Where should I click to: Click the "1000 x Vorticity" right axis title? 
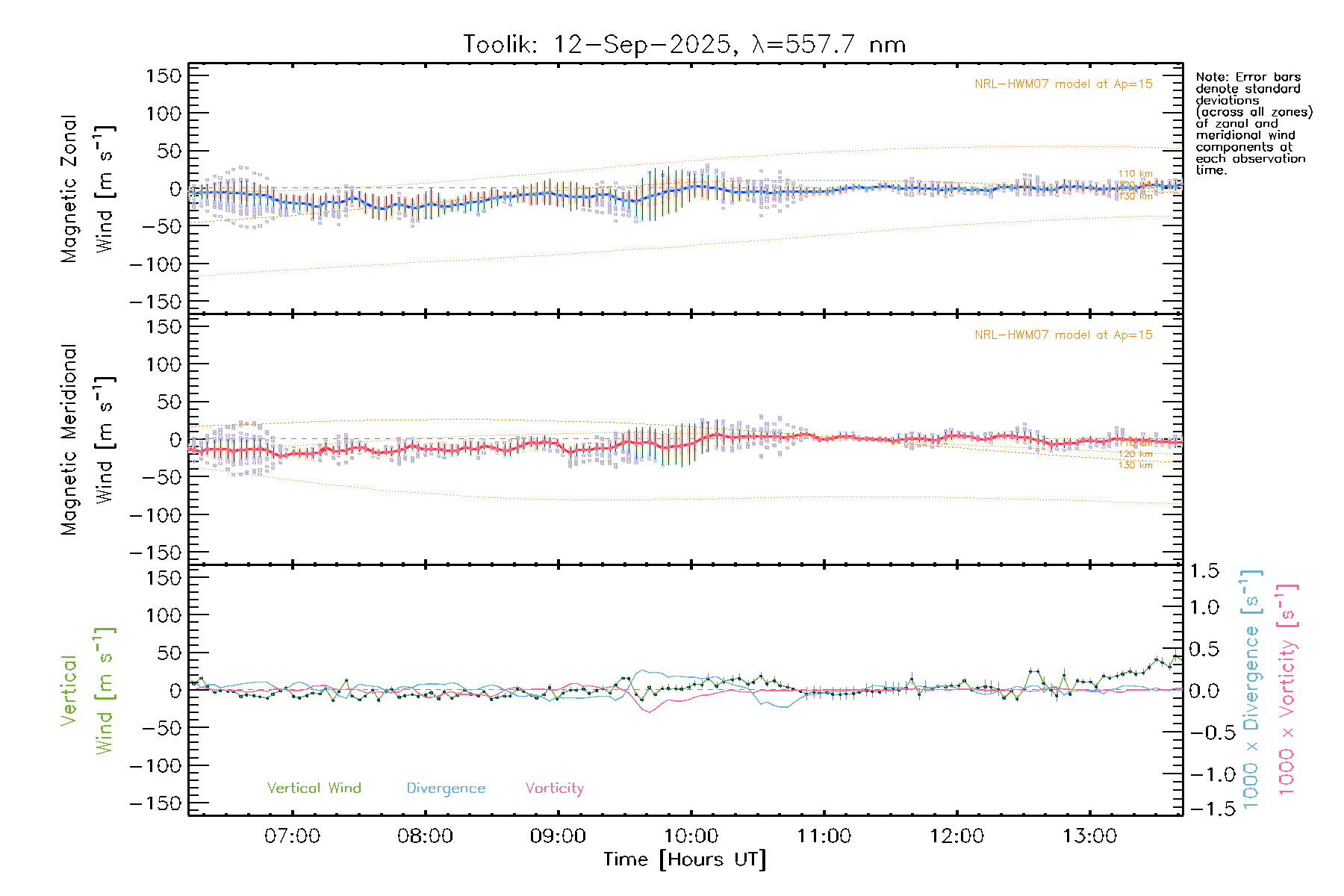click(1287, 690)
